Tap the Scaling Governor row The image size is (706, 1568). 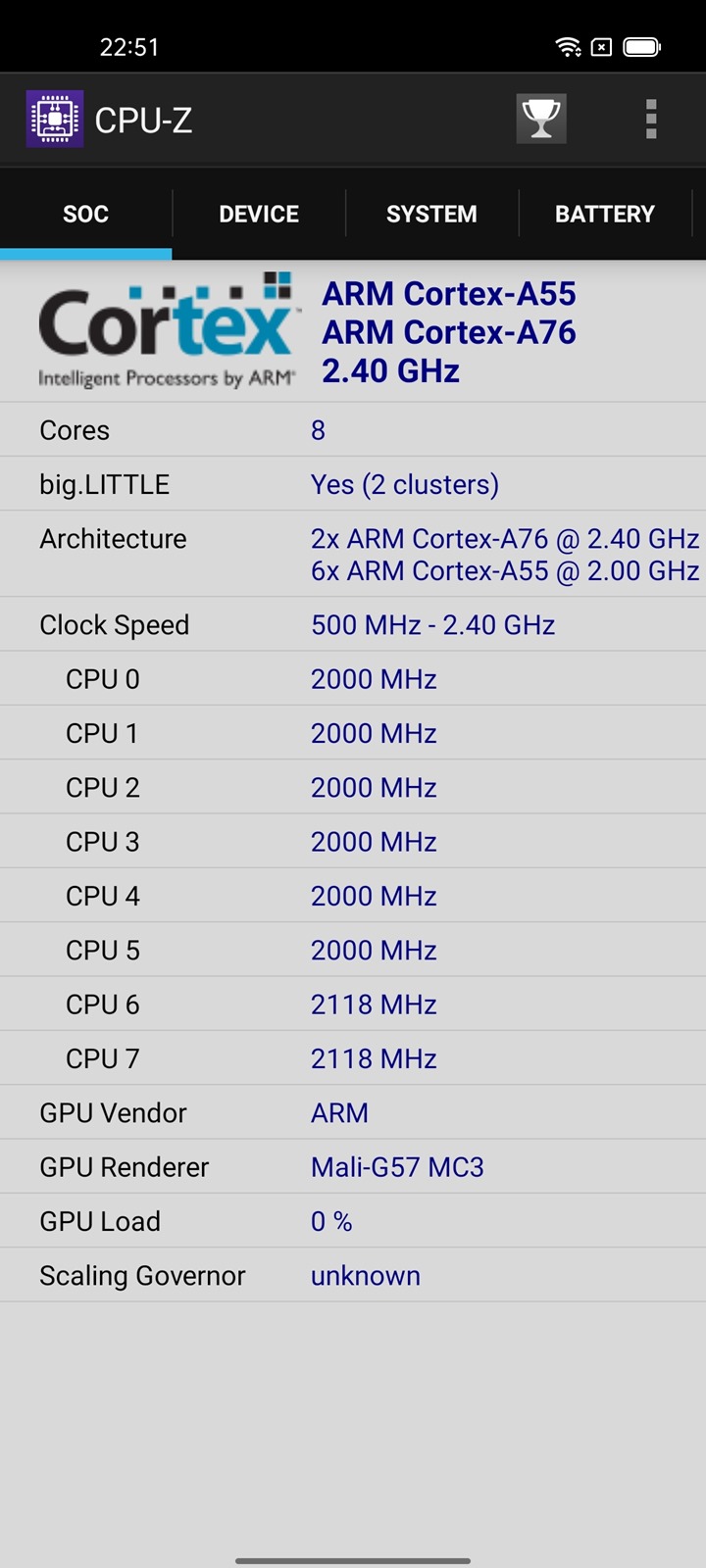tap(353, 1276)
